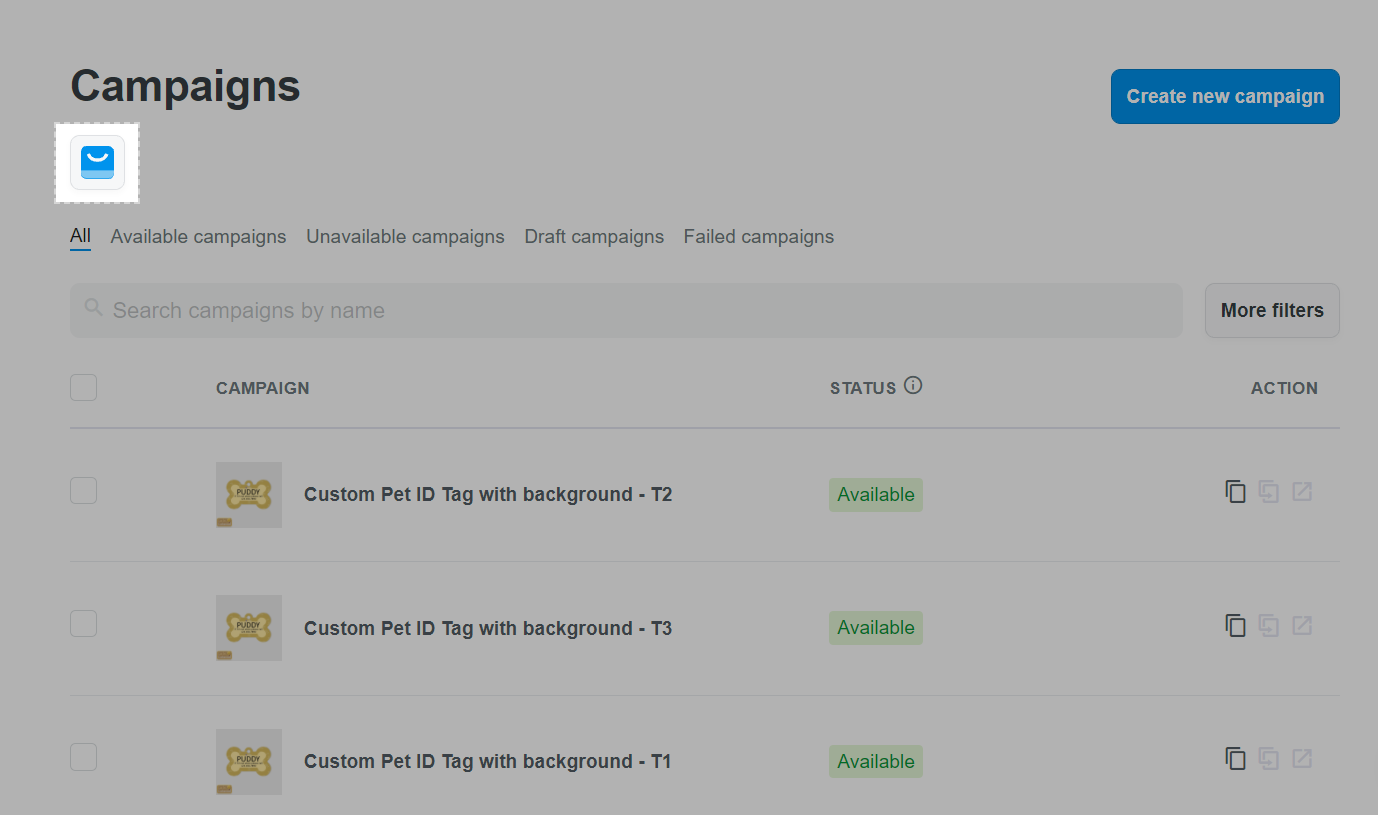1378x815 pixels.
Task: Open the Custom Pet ID Tag T2 campaign
Action: click(488, 495)
